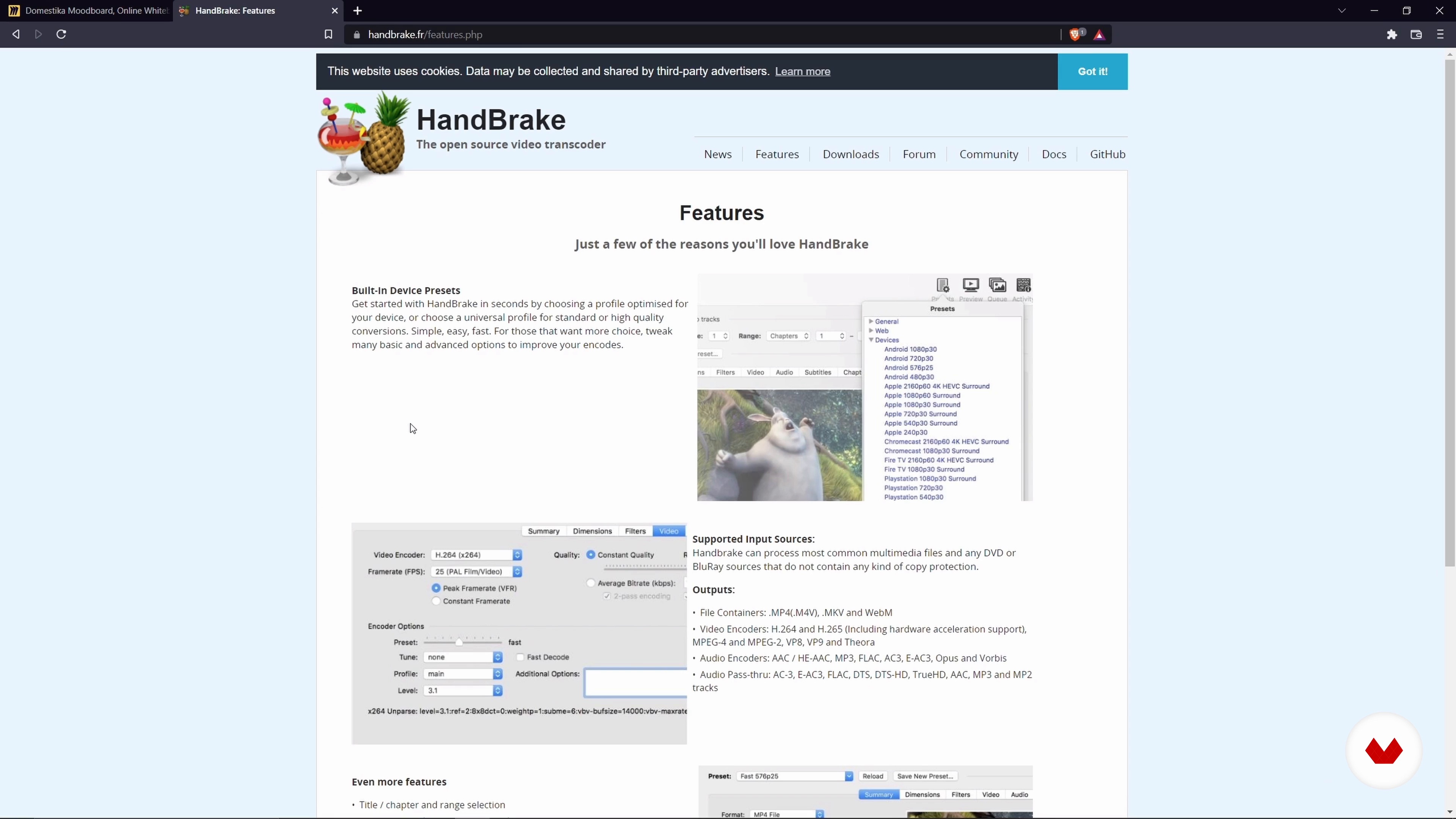Open the cookie Learn more link
Screen dimensions: 1456x819
[x=802, y=71]
